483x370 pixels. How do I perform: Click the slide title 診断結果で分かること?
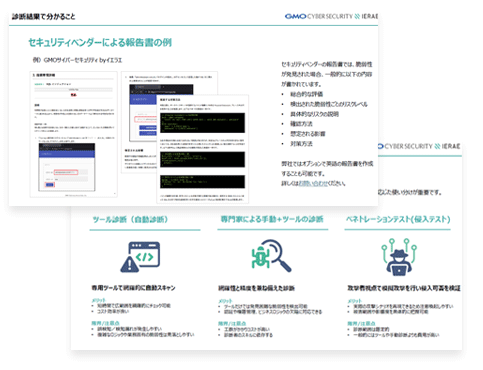click(44, 16)
